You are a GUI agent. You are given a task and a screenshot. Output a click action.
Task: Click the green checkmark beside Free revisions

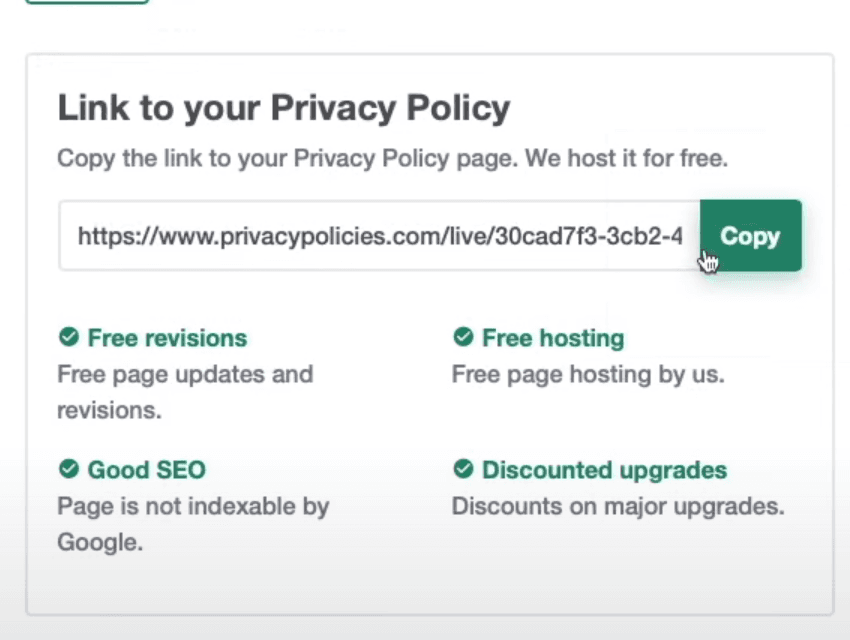[x=68, y=337]
